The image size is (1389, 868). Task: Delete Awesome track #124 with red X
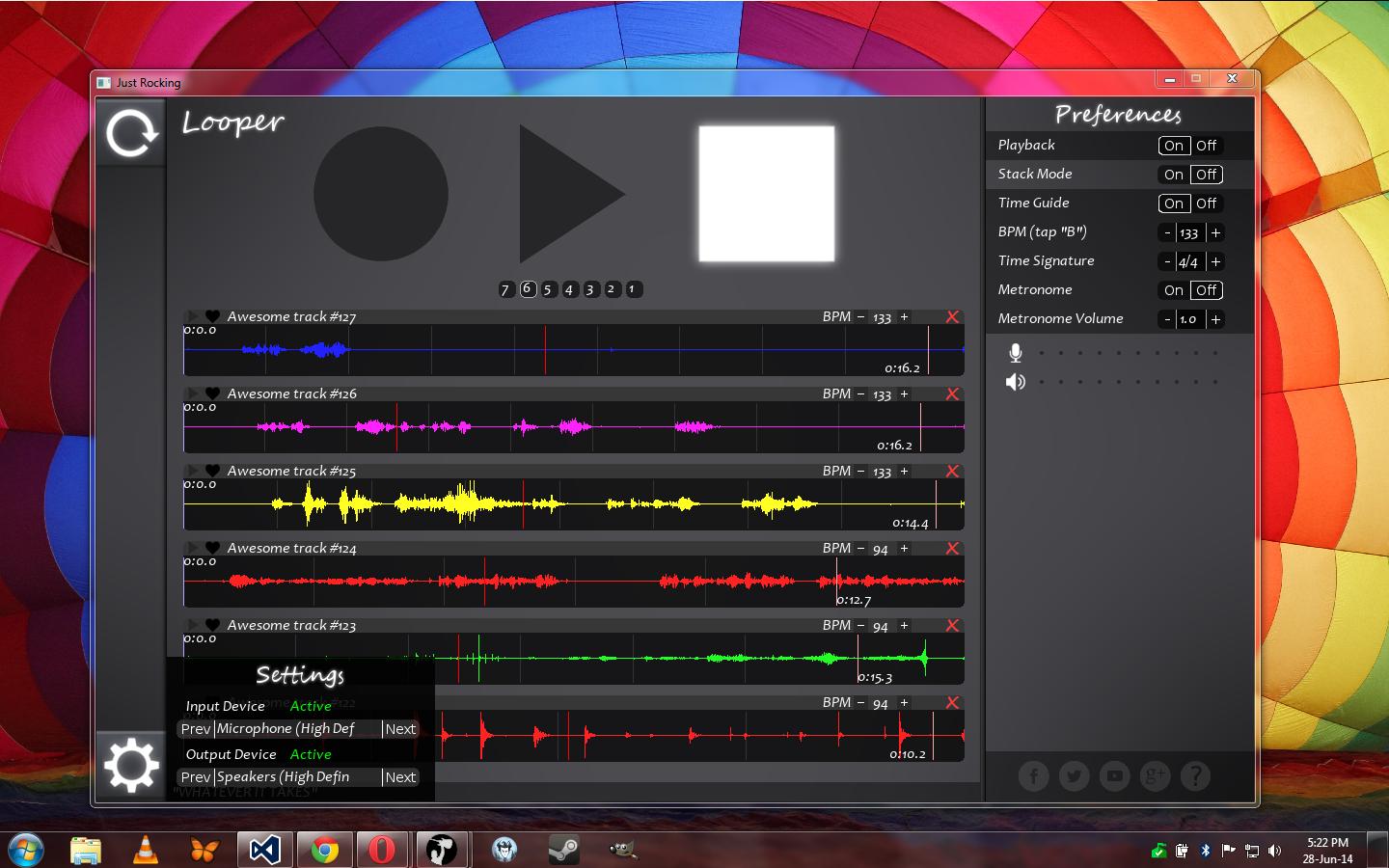click(x=952, y=548)
